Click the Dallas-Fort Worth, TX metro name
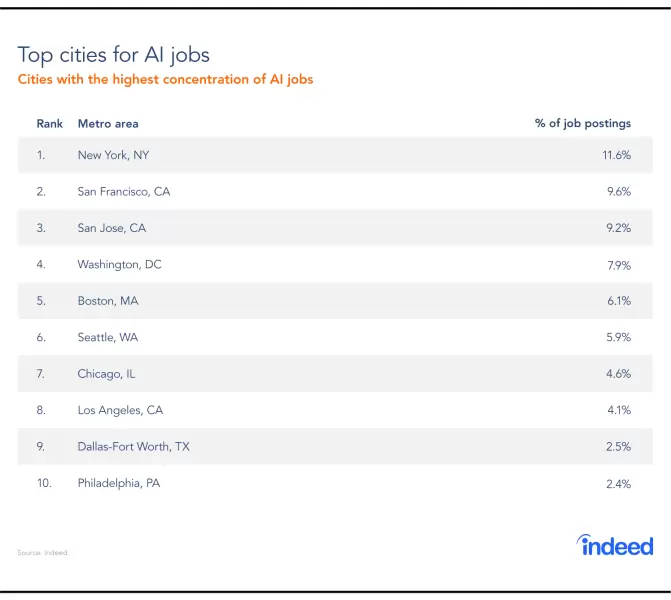 (x=133, y=446)
